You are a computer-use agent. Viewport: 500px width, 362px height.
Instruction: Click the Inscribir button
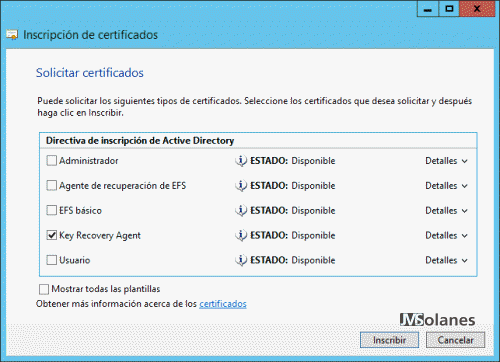(x=389, y=340)
